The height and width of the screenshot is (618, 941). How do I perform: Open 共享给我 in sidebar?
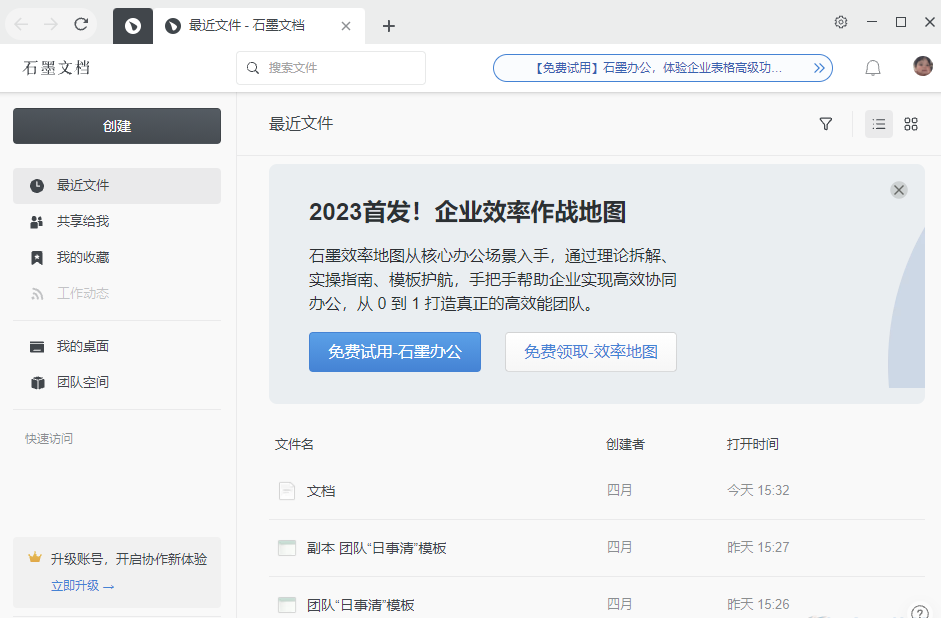point(117,221)
